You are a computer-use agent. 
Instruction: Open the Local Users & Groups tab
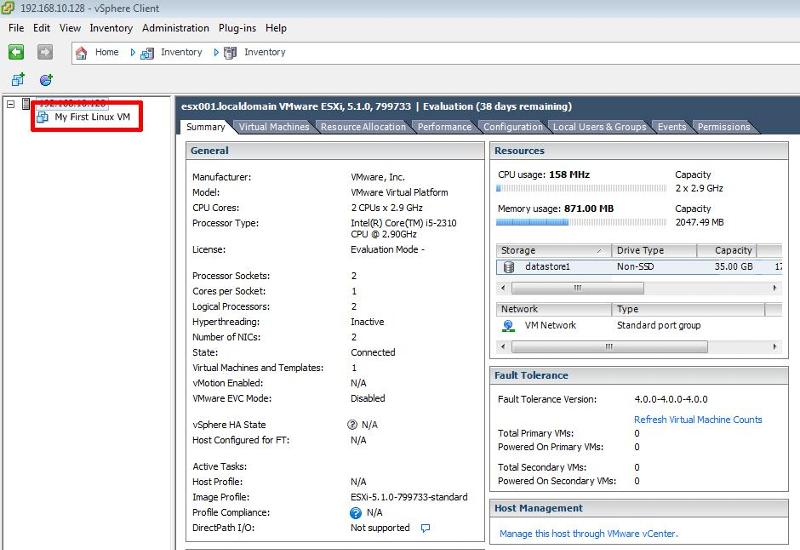(x=599, y=127)
